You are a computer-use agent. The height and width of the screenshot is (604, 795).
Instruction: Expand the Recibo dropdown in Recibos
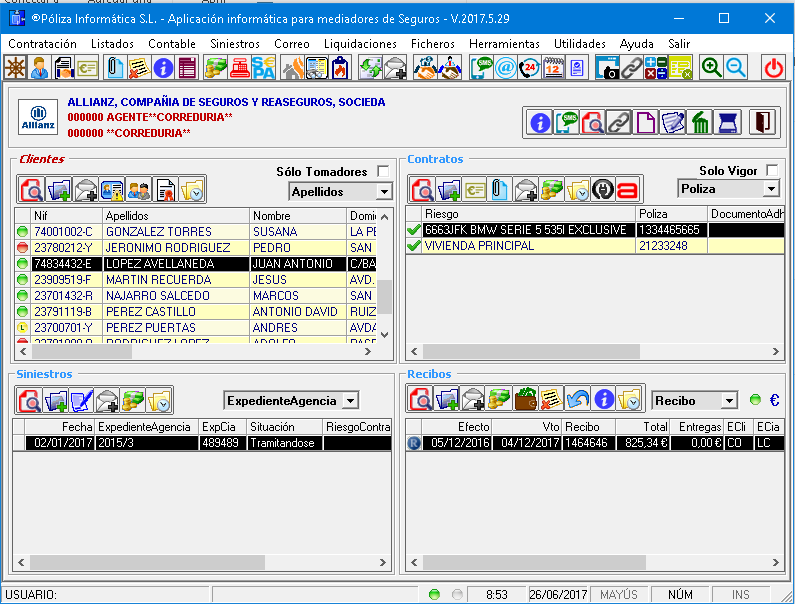[729, 401]
